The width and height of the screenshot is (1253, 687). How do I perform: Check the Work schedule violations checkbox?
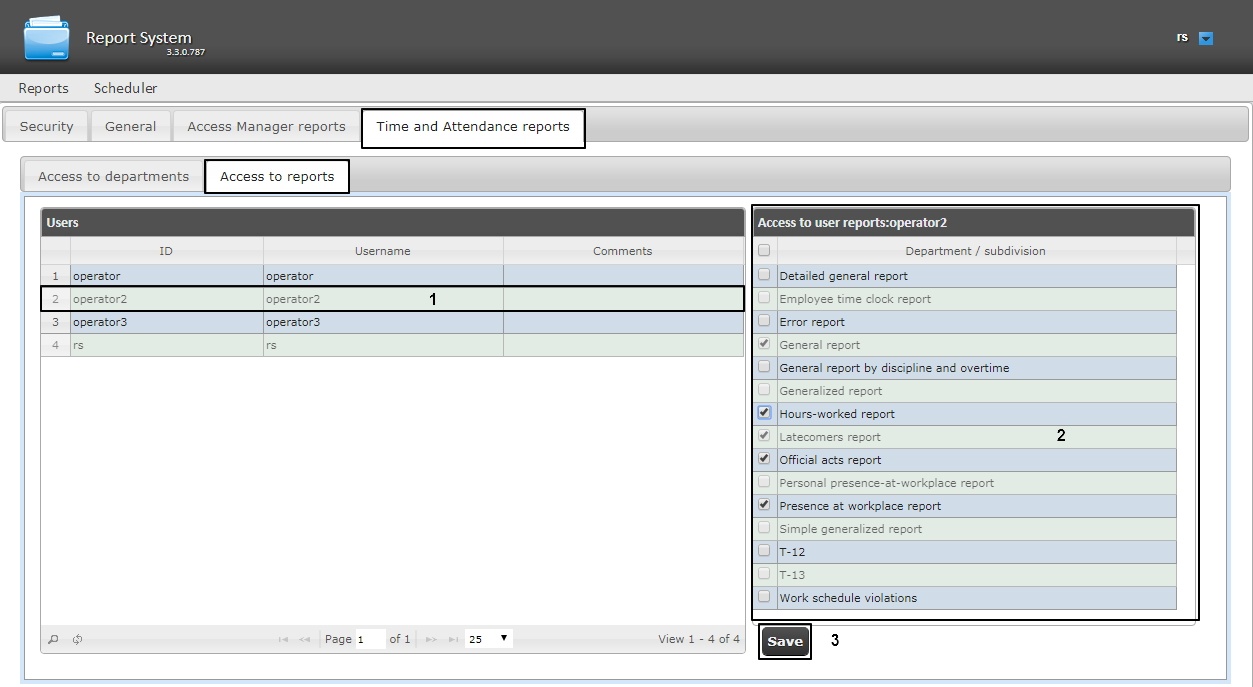click(765, 597)
